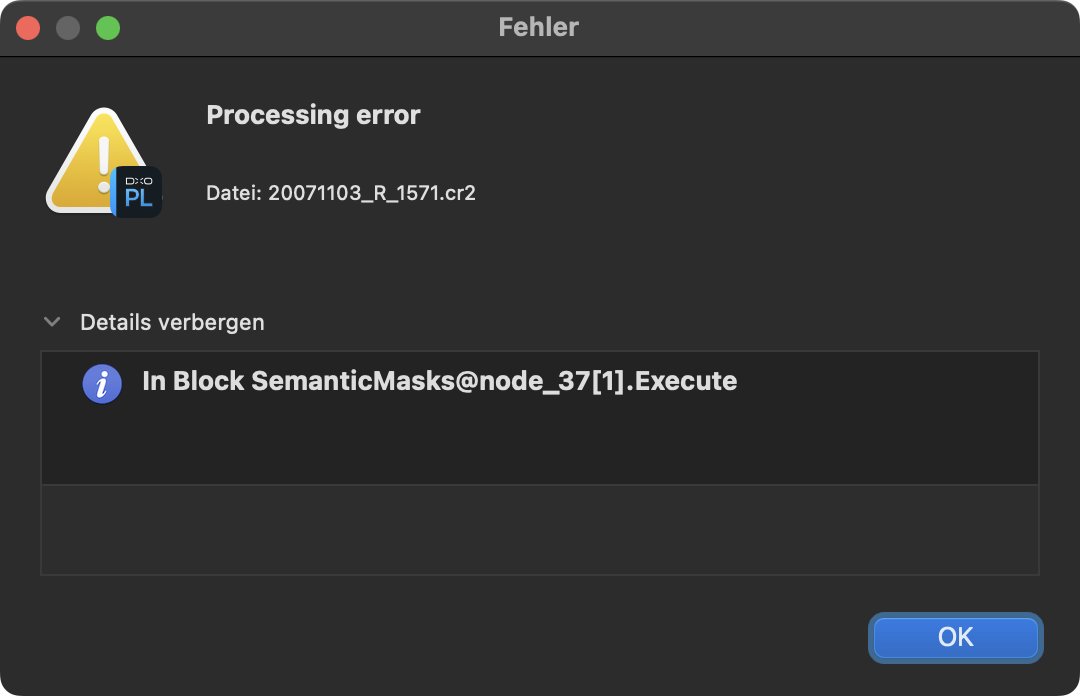Click the file name 20071103_R_1571.cr2
This screenshot has height=696, width=1080.
point(372,193)
